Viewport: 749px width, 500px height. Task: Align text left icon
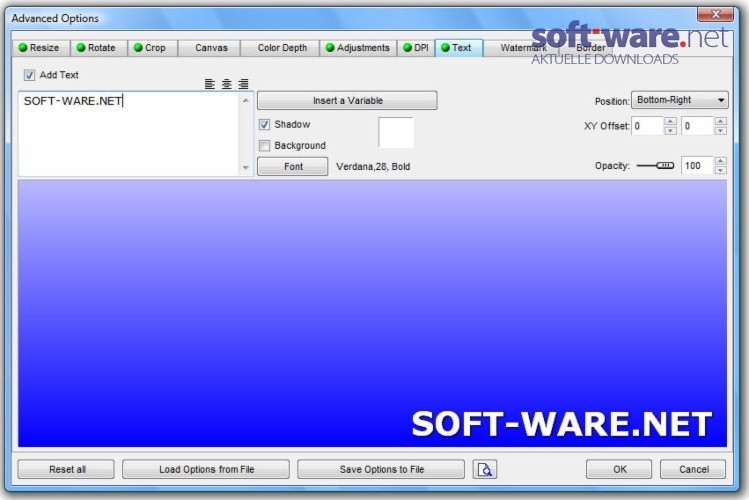click(210, 84)
